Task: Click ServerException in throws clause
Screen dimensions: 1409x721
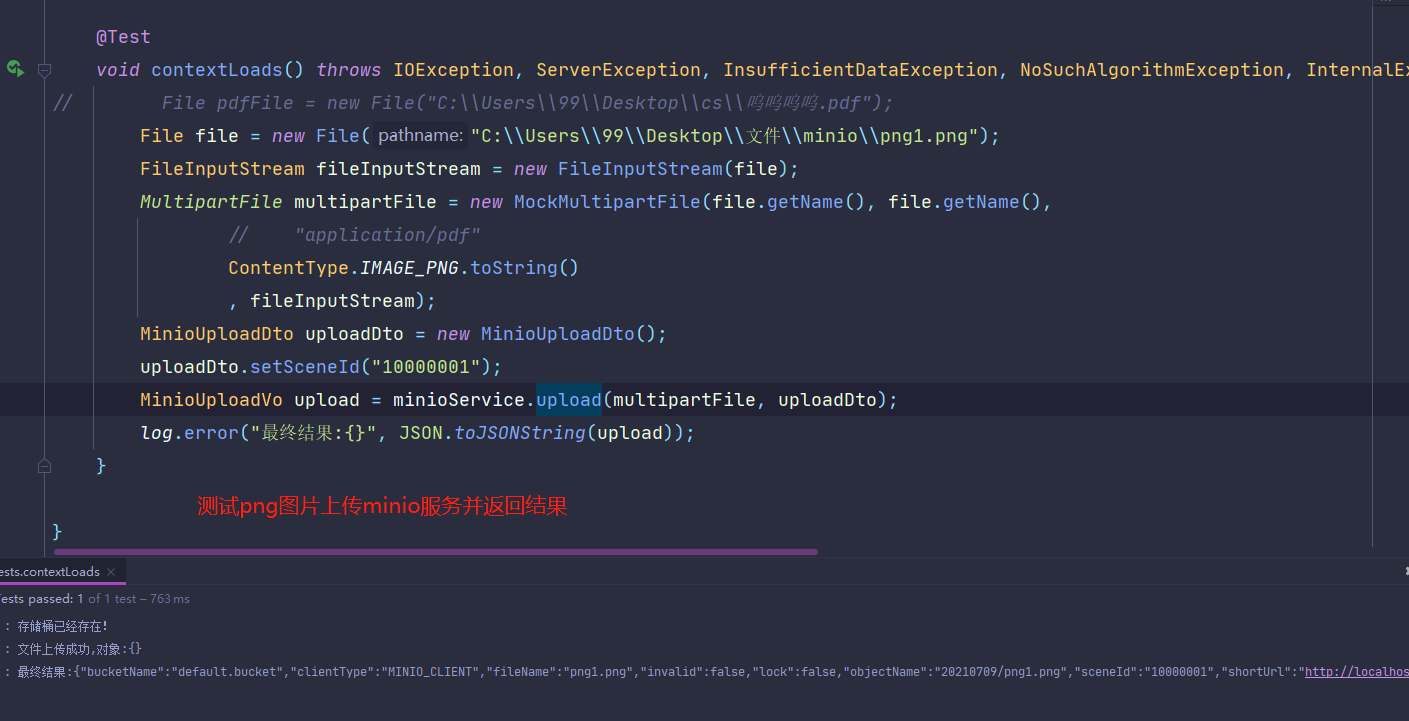Action: 619,70
